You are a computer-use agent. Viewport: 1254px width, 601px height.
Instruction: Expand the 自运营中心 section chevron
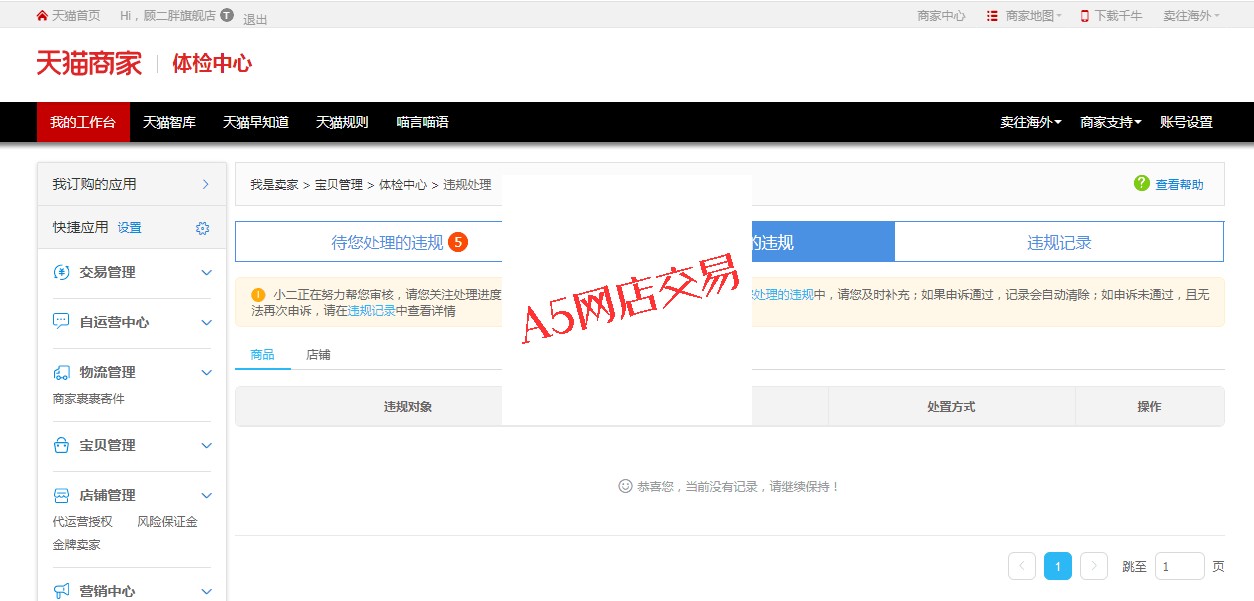point(207,322)
